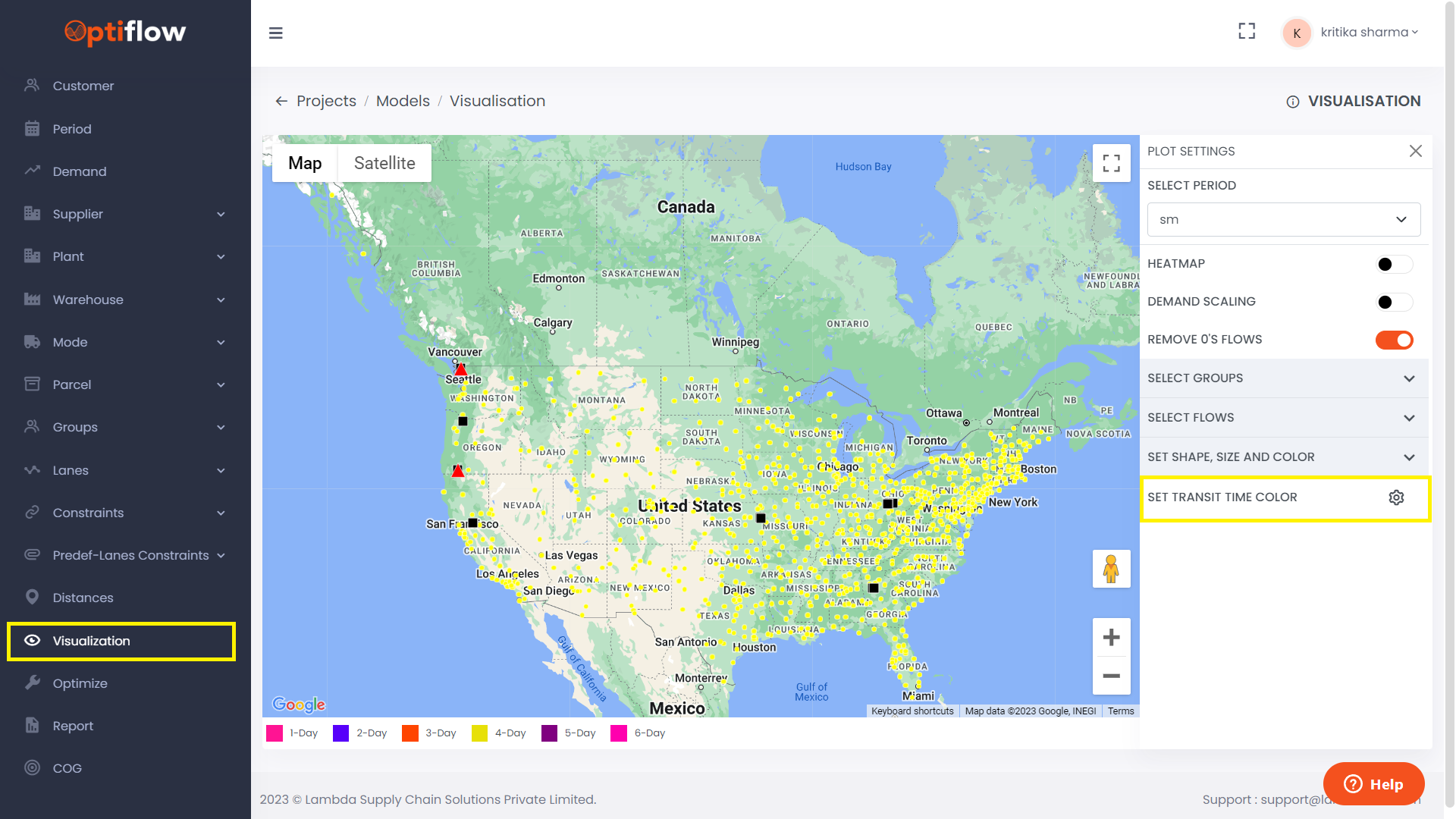Image resolution: width=1456 pixels, height=819 pixels.
Task: Disable Remove 0's Flows toggle
Action: click(1394, 340)
